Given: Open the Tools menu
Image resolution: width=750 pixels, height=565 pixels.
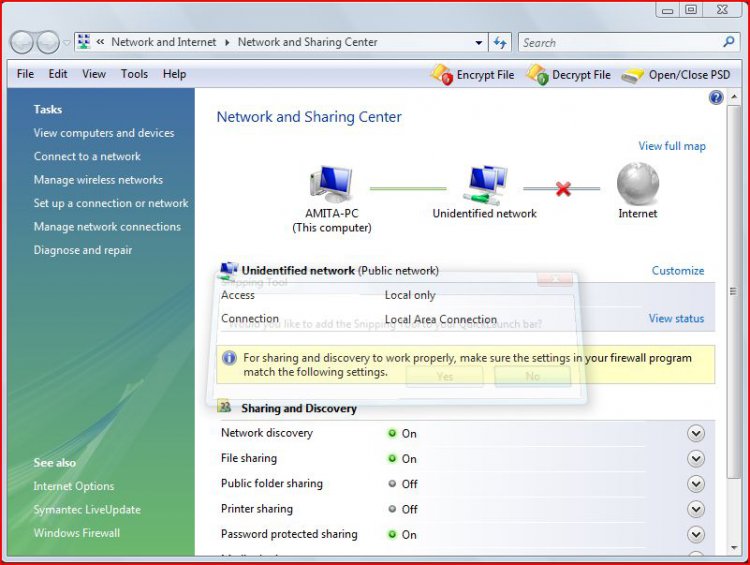Looking at the screenshot, I should tap(134, 74).
